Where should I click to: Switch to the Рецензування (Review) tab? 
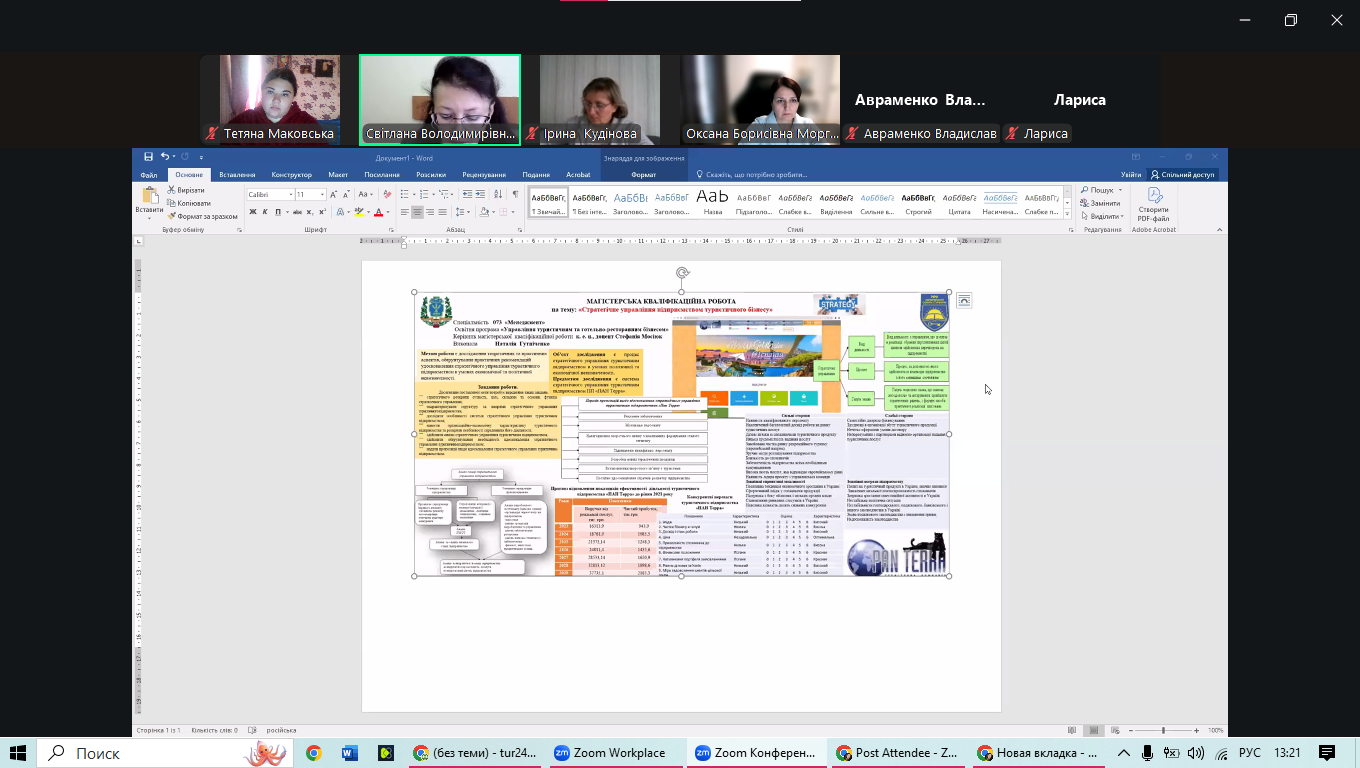click(483, 174)
